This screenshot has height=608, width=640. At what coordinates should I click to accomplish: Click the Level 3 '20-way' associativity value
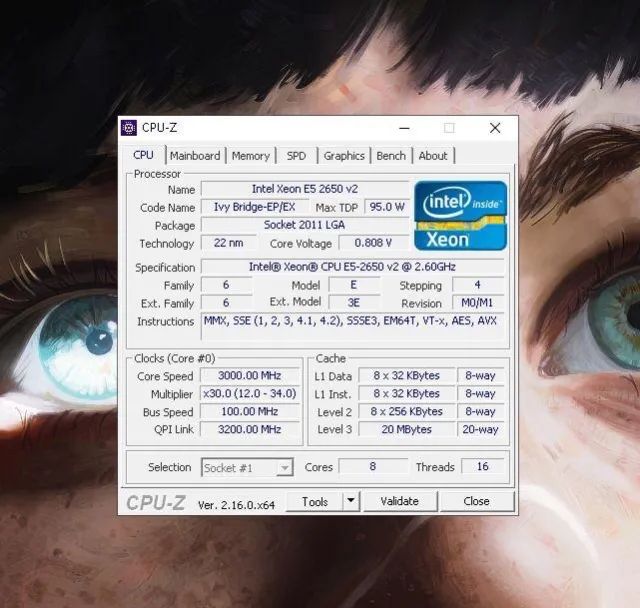tap(480, 429)
